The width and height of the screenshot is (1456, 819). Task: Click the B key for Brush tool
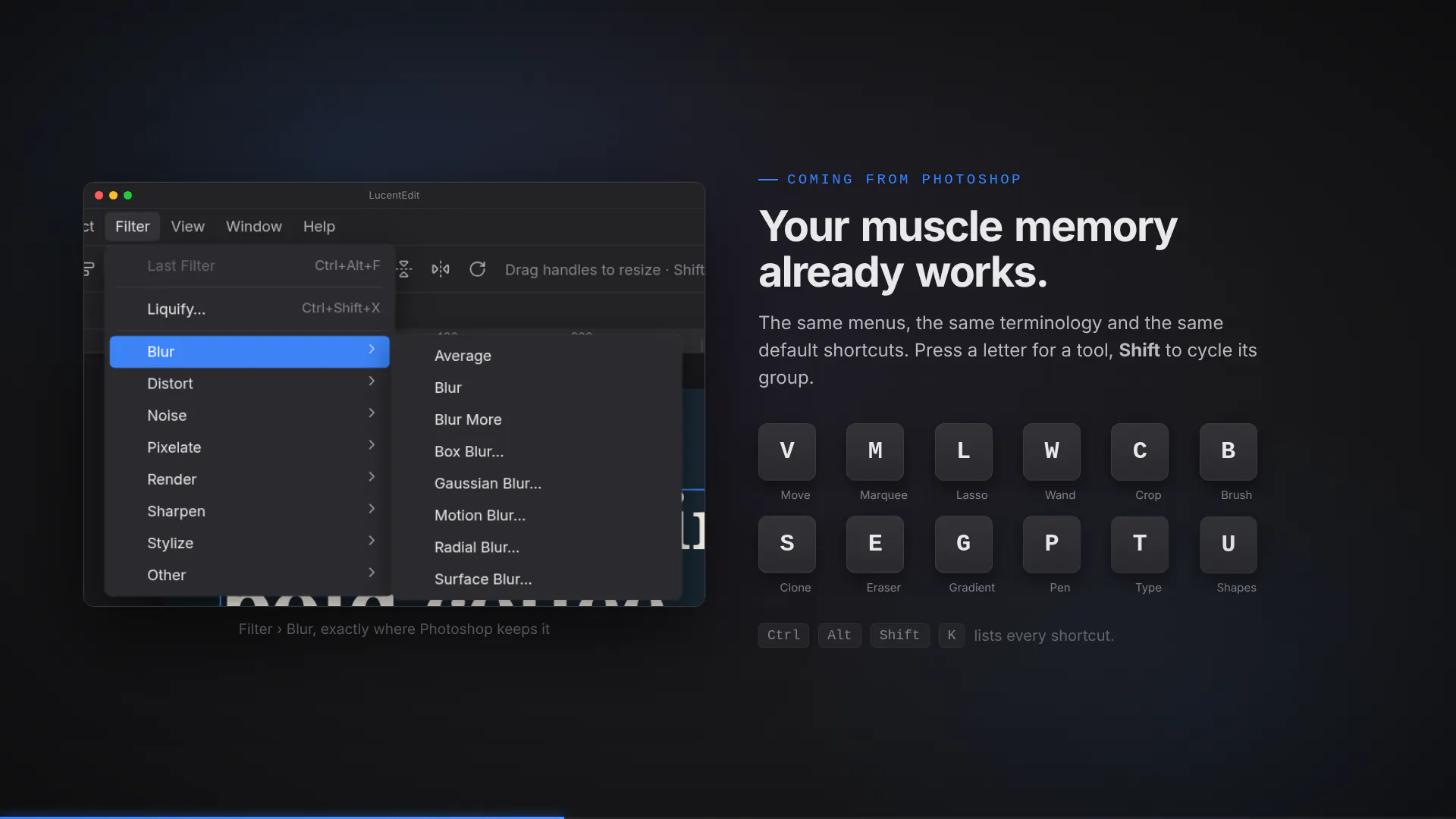[1228, 451]
